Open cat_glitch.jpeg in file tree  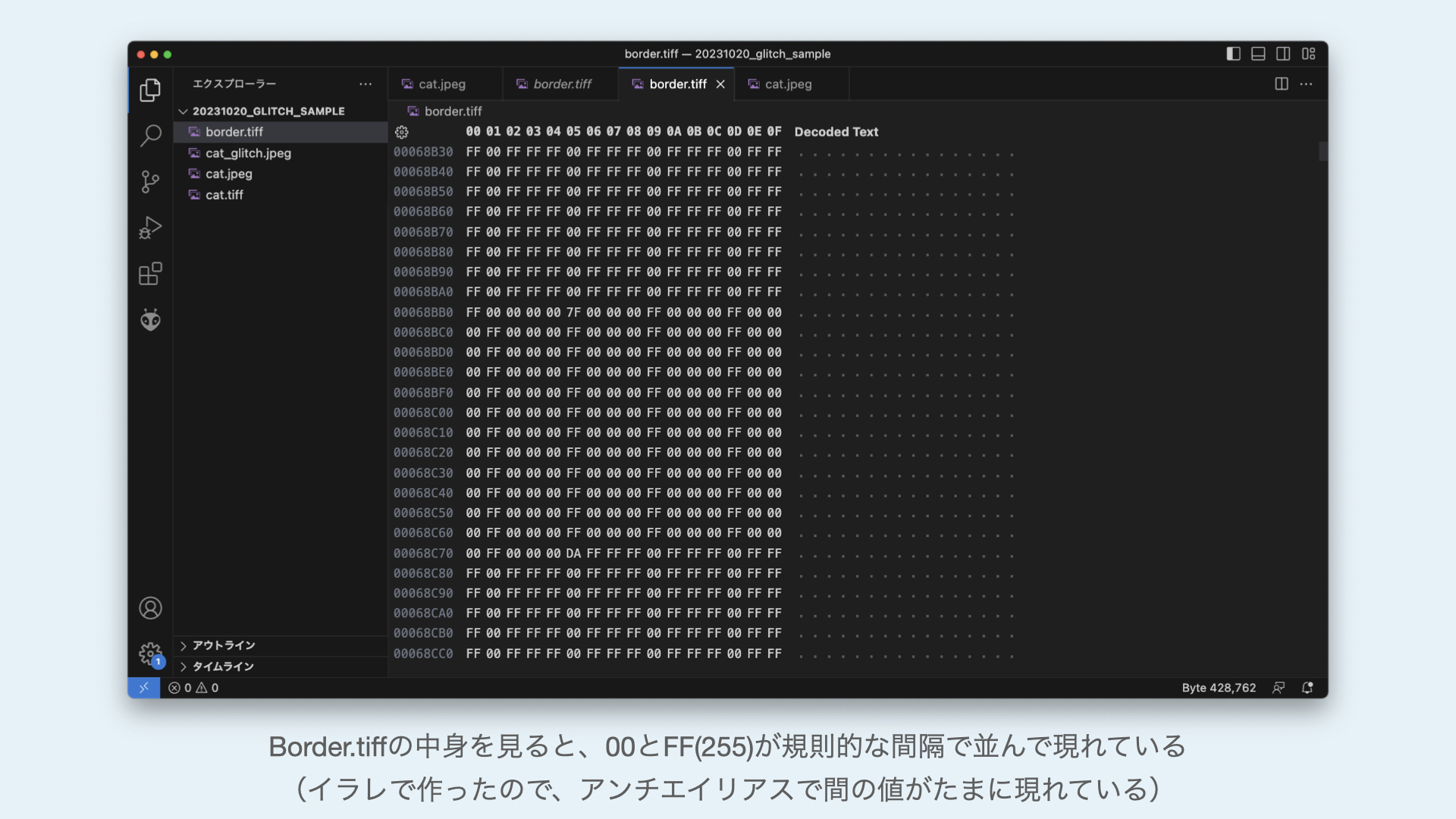point(248,153)
